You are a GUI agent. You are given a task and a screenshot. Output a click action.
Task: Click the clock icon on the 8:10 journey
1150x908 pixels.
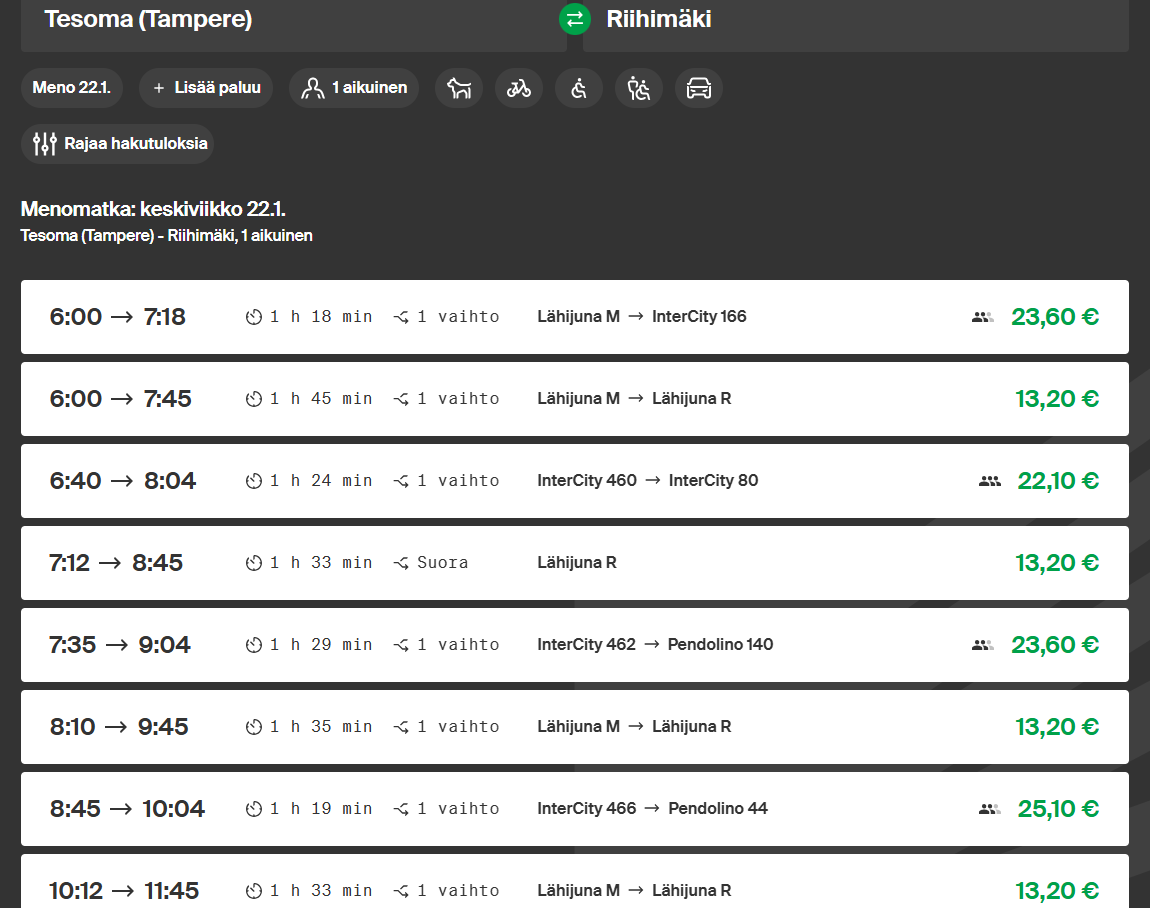[254, 727]
